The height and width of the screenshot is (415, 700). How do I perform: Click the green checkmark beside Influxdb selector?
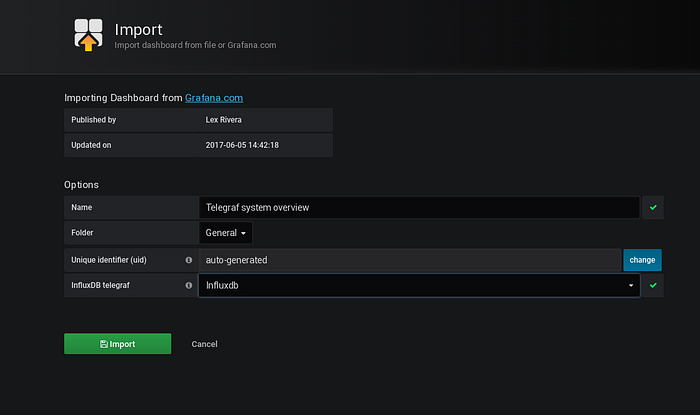653,286
